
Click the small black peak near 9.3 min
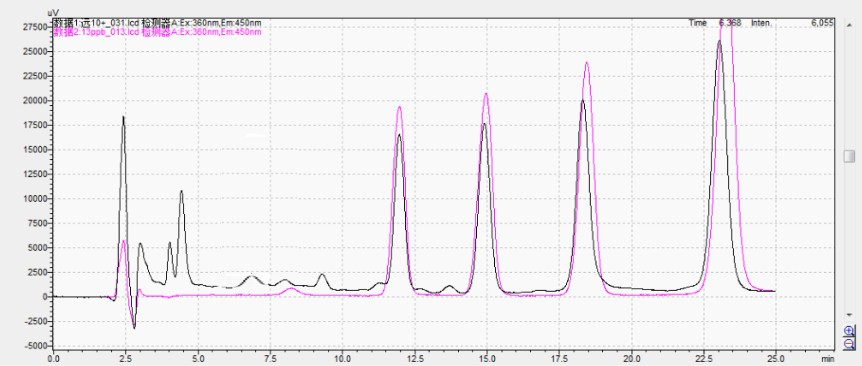click(x=322, y=275)
